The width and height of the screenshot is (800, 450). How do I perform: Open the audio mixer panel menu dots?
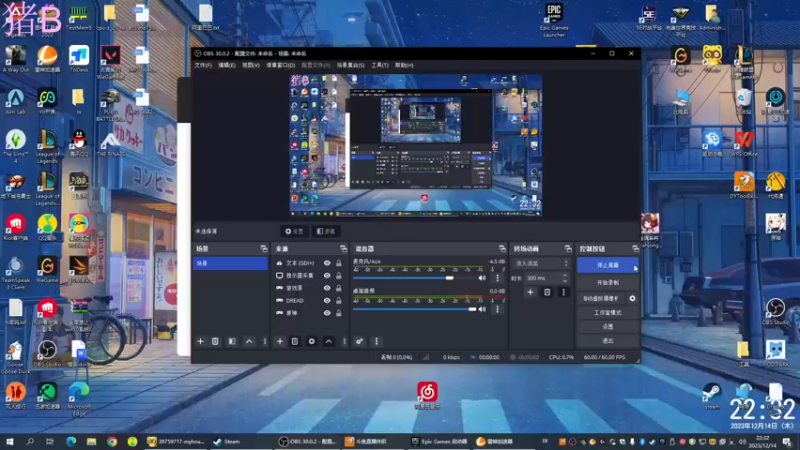(377, 341)
